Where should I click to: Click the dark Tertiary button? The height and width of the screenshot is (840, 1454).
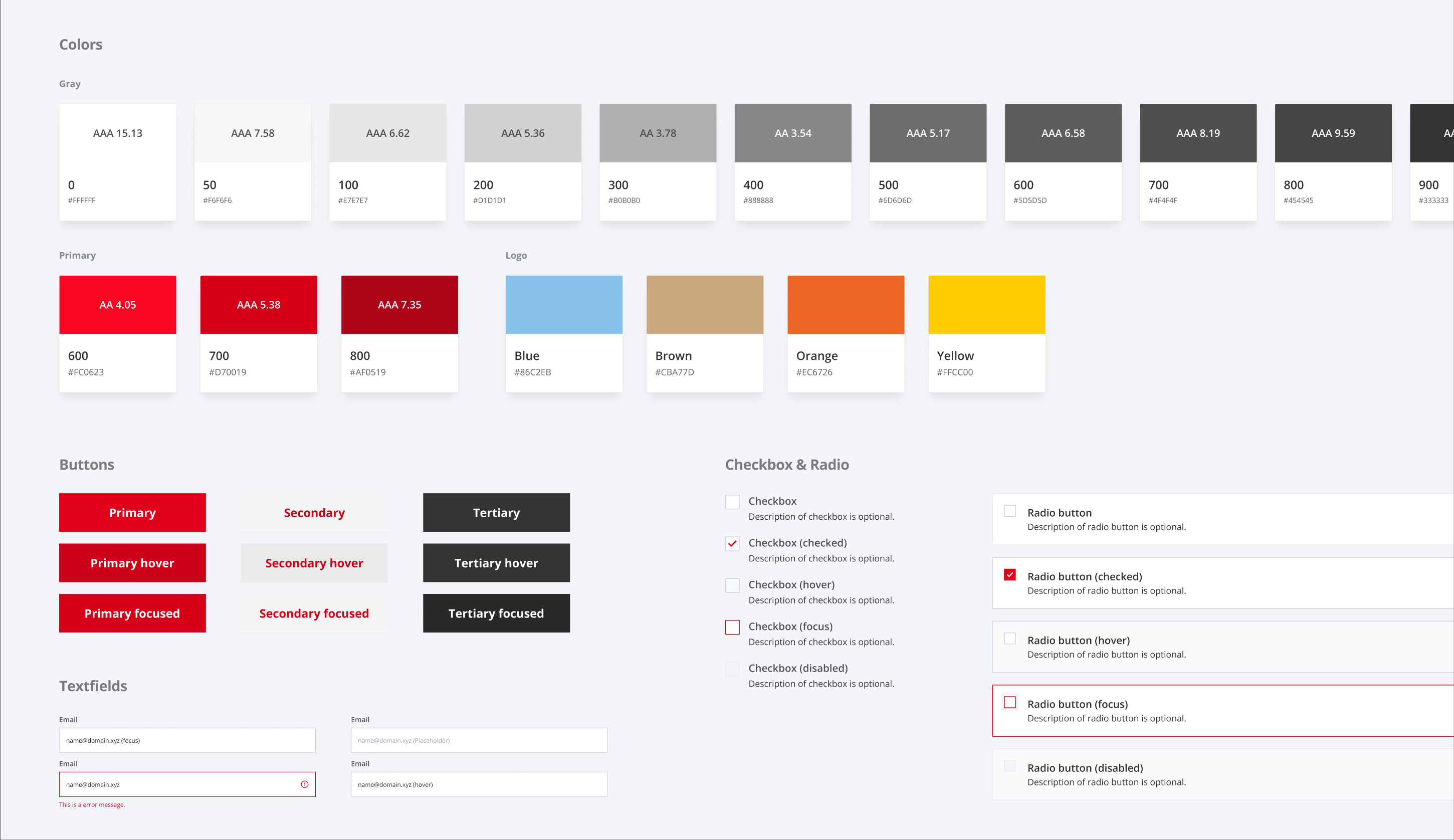(x=496, y=512)
